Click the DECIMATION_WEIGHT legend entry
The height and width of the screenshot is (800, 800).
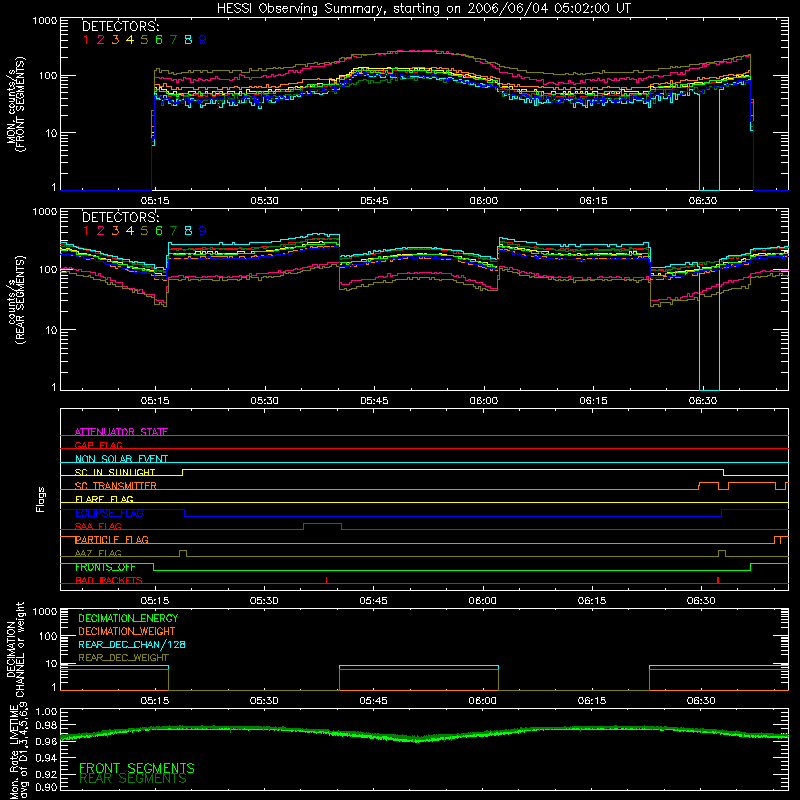coord(127,632)
